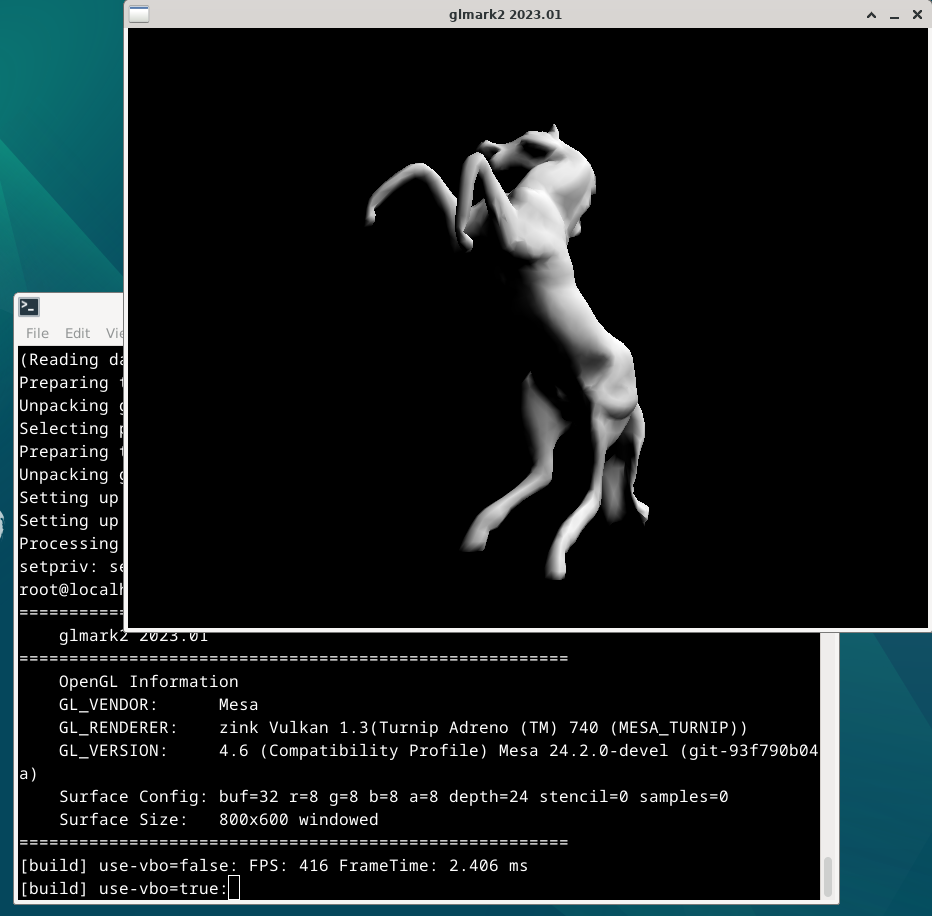
Task: Click the 'GL_VENDOR: Mesa' line
Action: click(158, 704)
